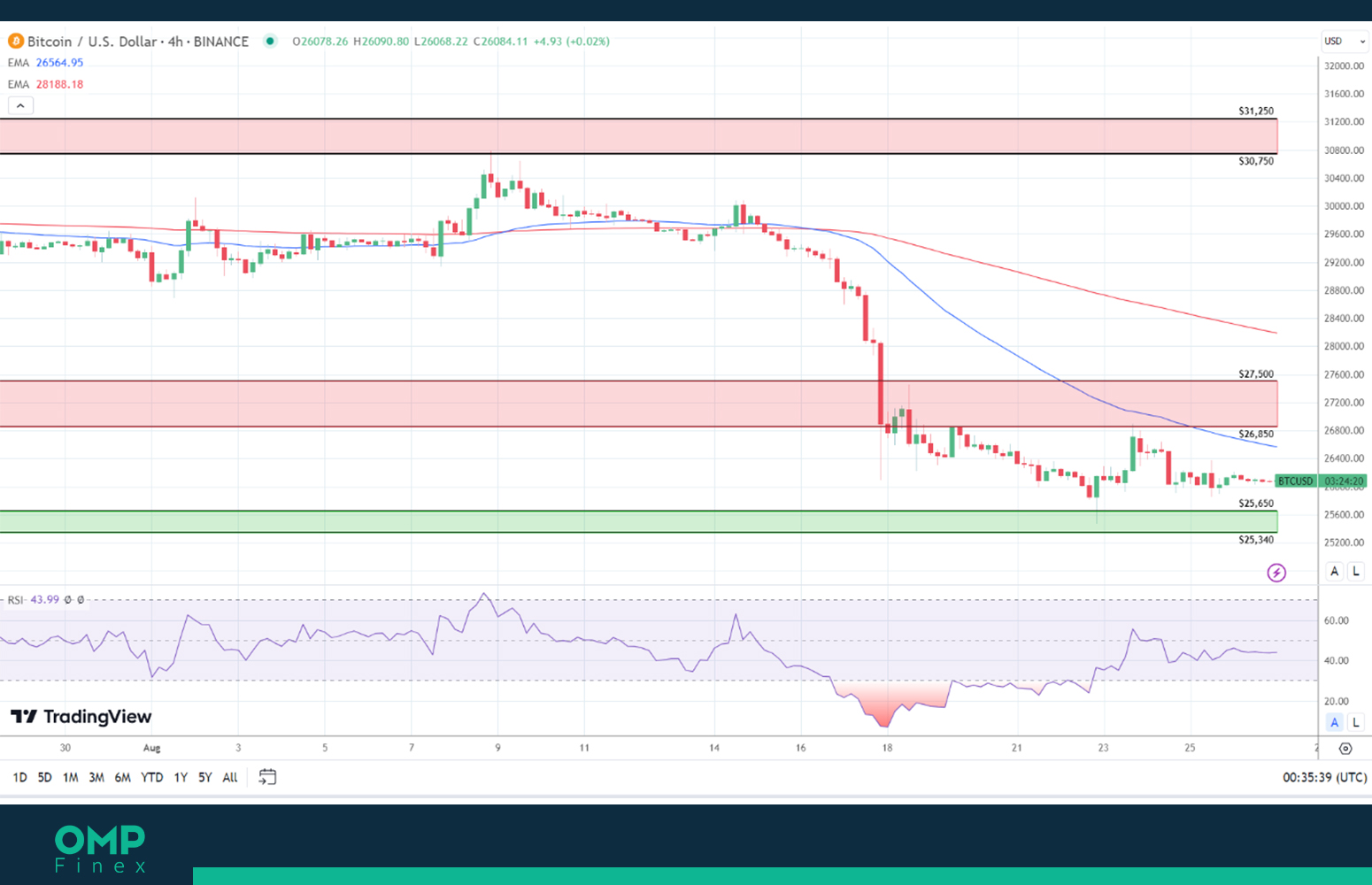Click the close value C26084.11

pos(500,42)
